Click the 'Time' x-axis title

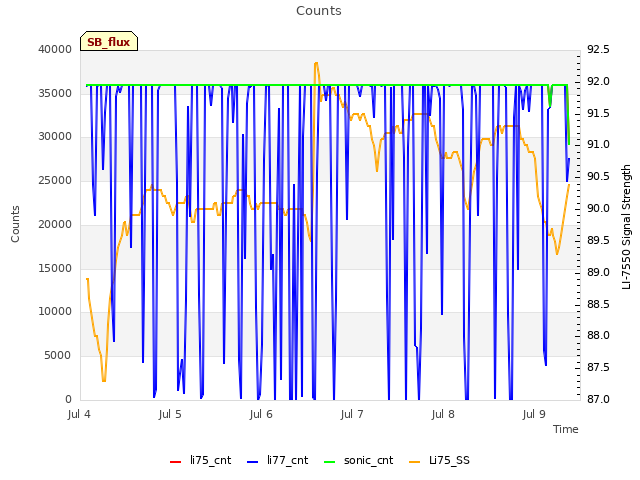pos(566,429)
